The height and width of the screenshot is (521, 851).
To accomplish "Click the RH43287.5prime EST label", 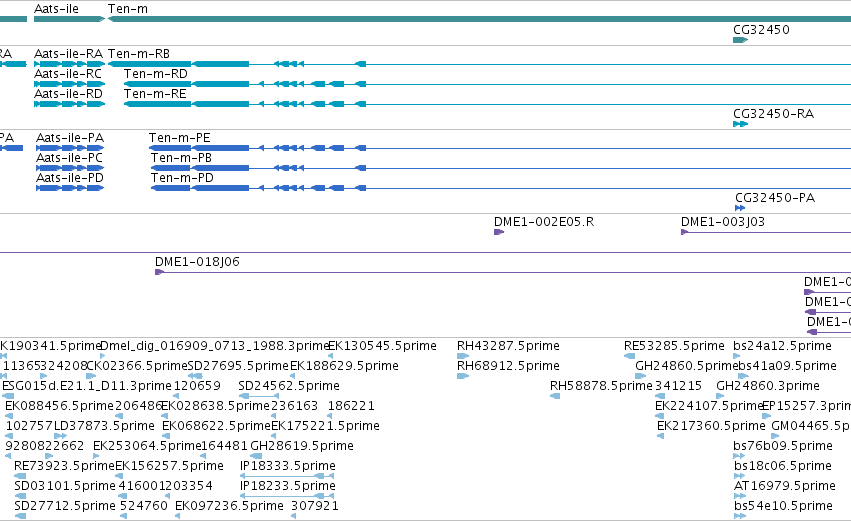I will point(508,346).
